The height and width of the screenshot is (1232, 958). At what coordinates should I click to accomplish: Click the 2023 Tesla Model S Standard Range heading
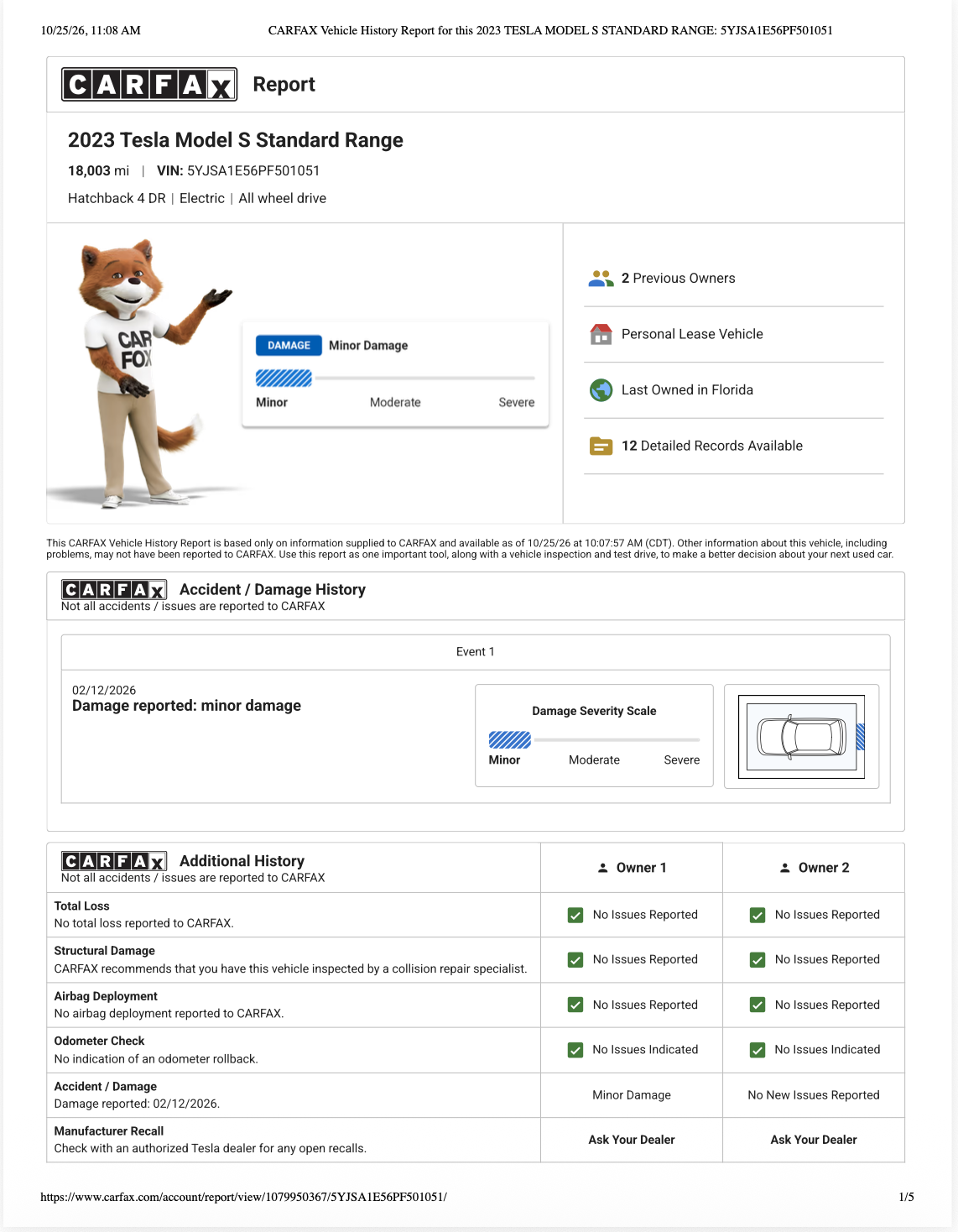coord(236,140)
